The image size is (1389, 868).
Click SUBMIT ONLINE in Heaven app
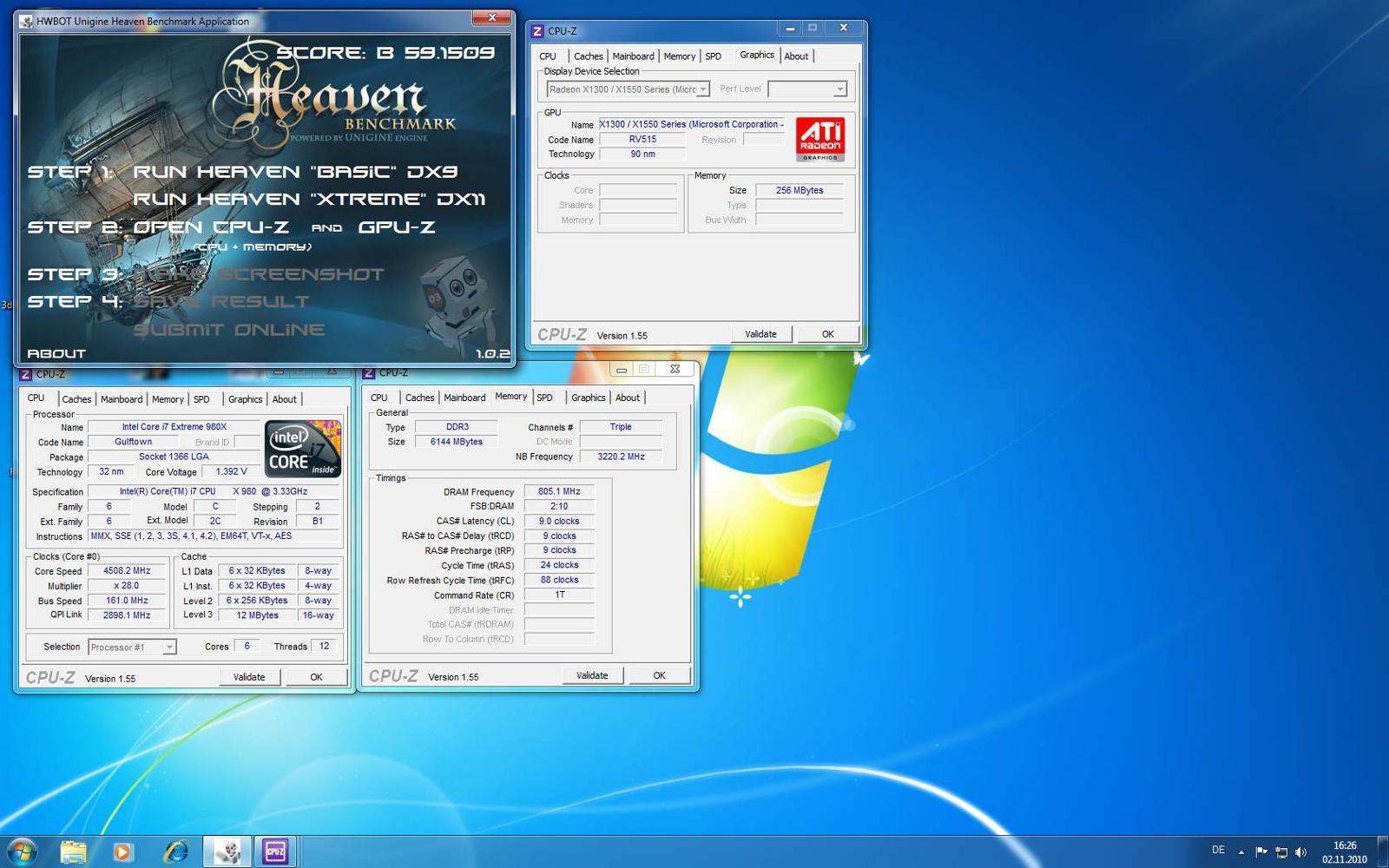(x=229, y=330)
